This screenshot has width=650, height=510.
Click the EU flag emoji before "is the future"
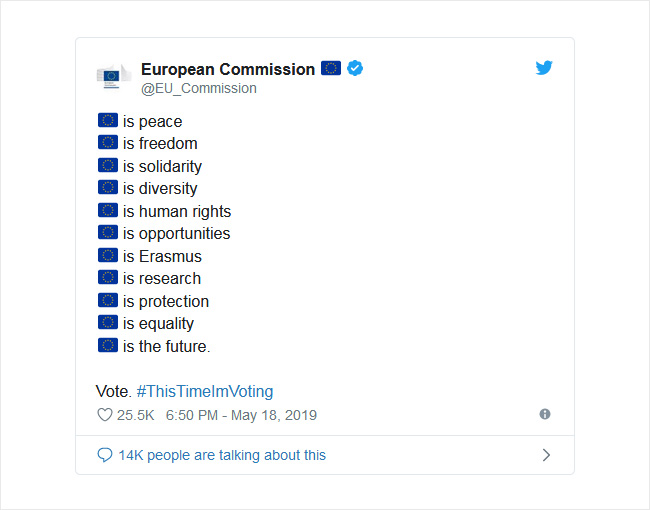(x=108, y=345)
